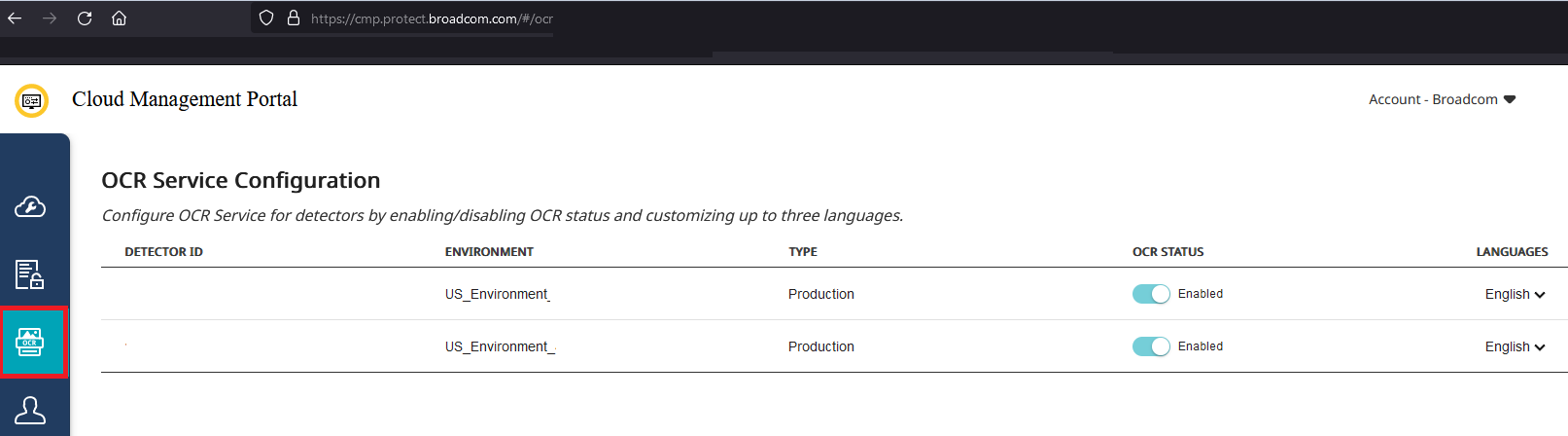Image resolution: width=1568 pixels, height=436 pixels.
Task: Click the padlock site security icon
Action: (293, 18)
